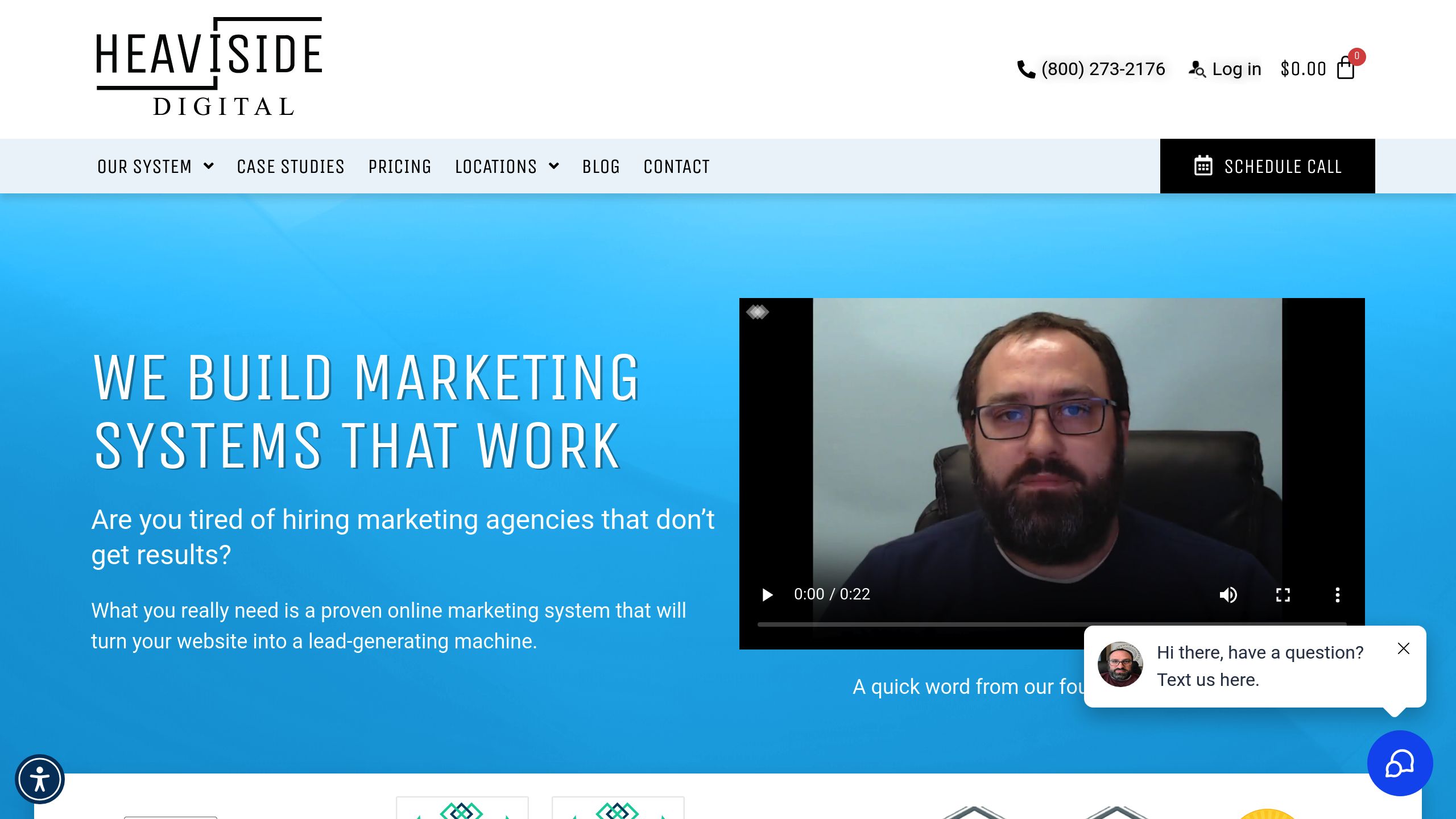The height and width of the screenshot is (819, 1456).
Task: Click the Schedule Call button
Action: coord(1267,166)
